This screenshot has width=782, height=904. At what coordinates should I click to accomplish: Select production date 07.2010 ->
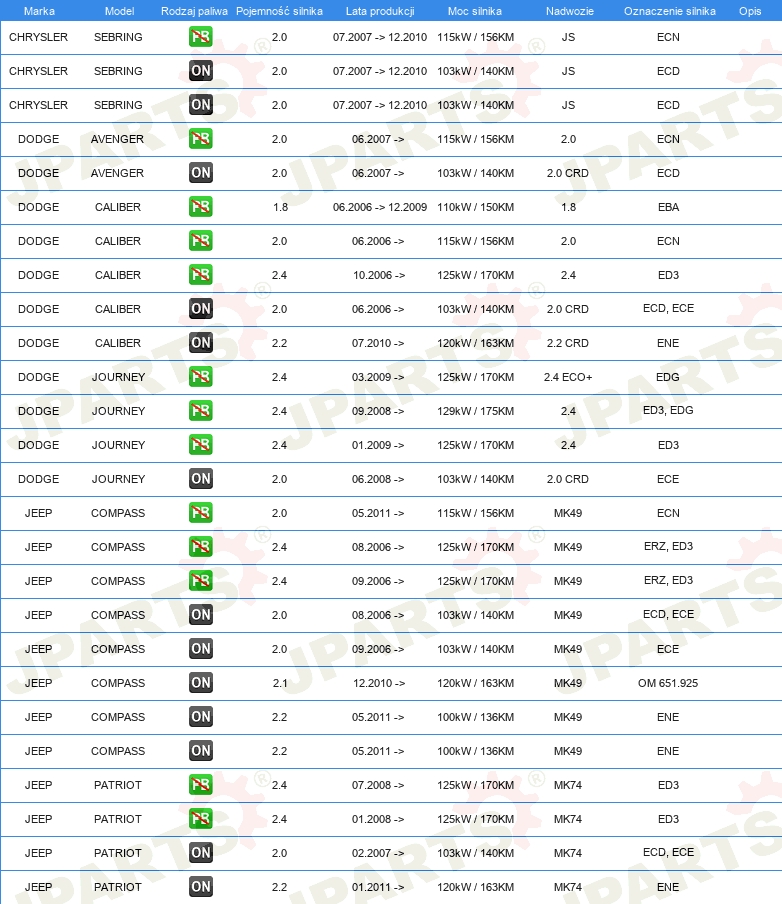(x=378, y=343)
